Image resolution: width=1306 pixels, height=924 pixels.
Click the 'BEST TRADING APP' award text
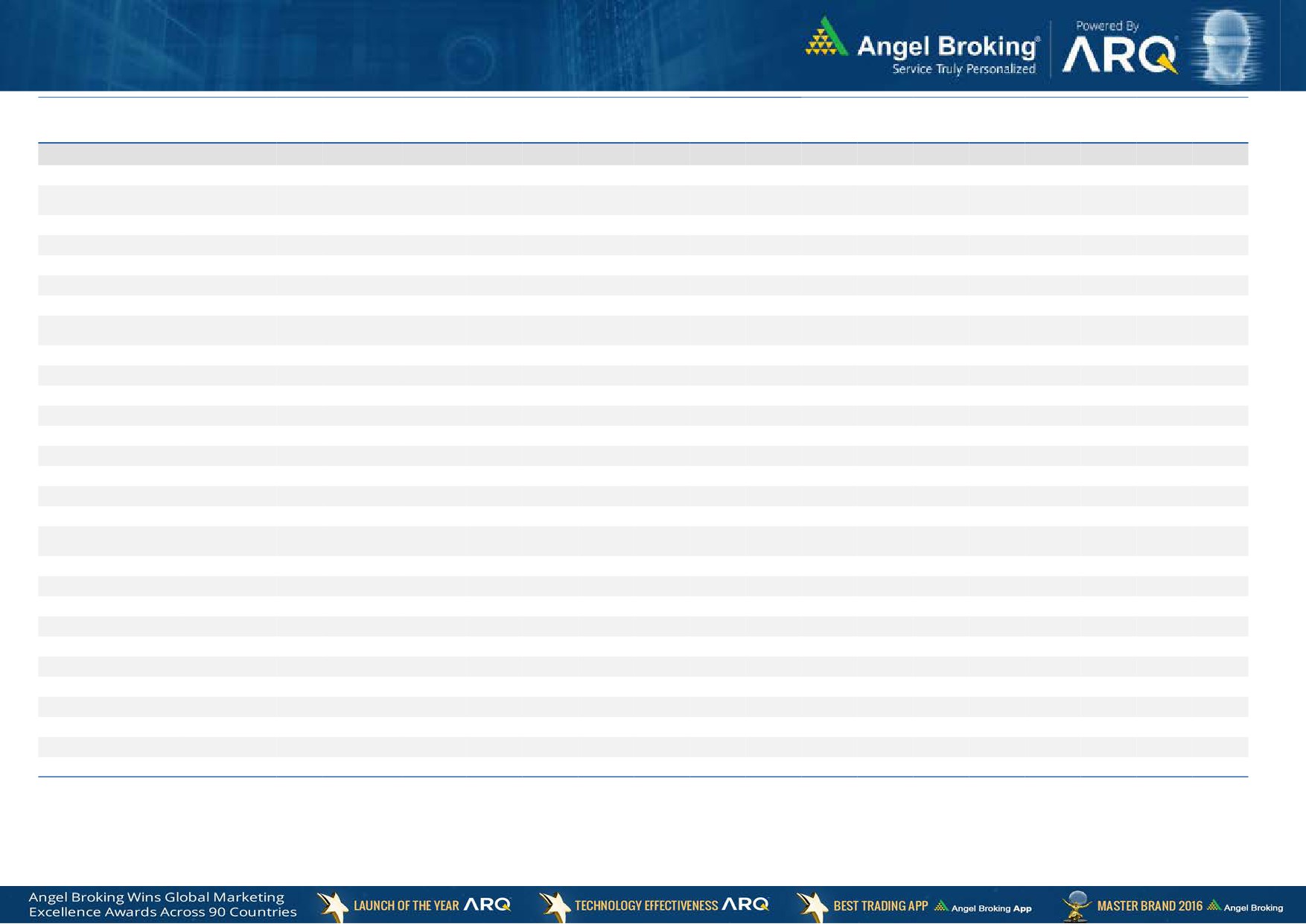click(x=880, y=905)
